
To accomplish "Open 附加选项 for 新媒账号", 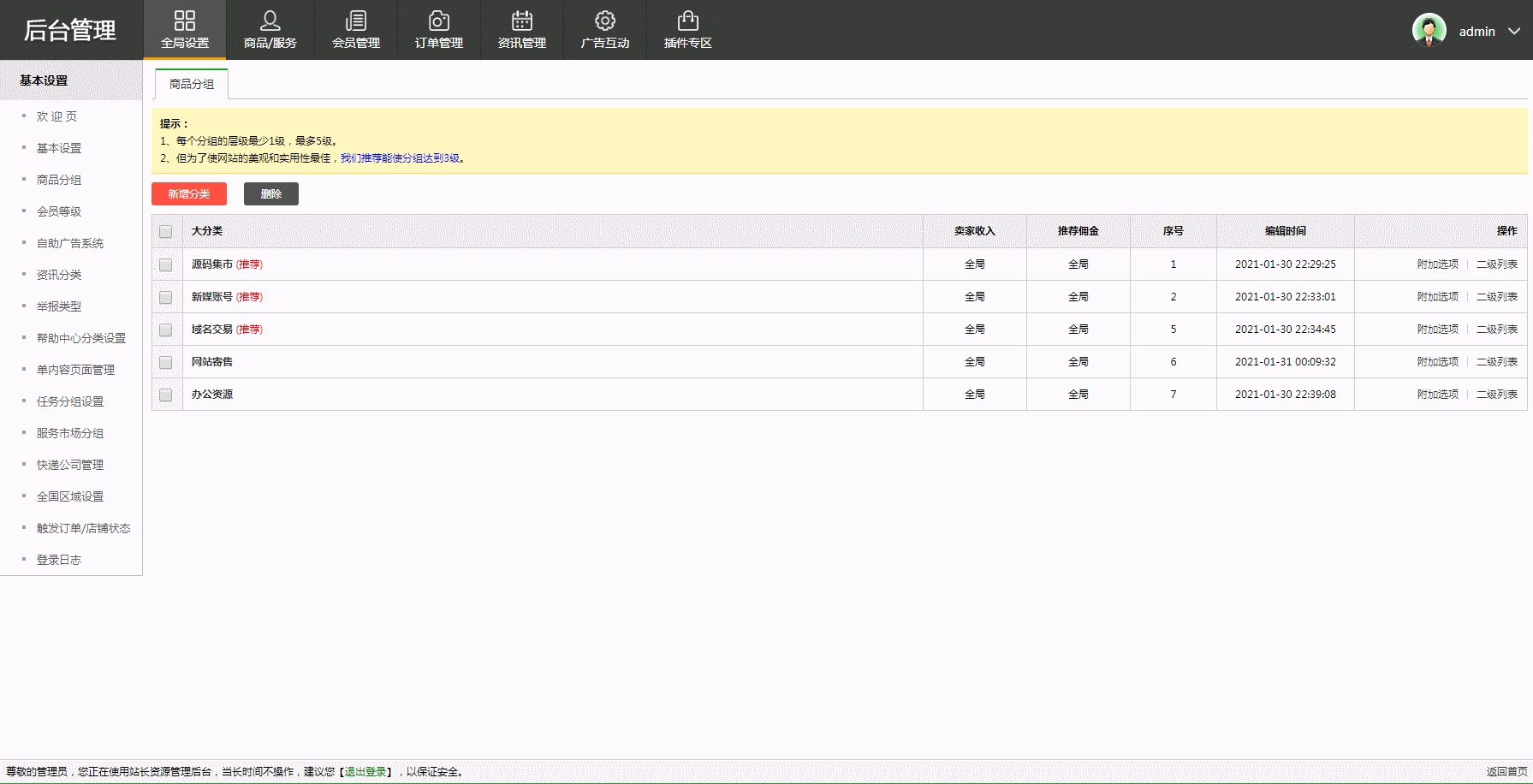I will pos(1438,297).
